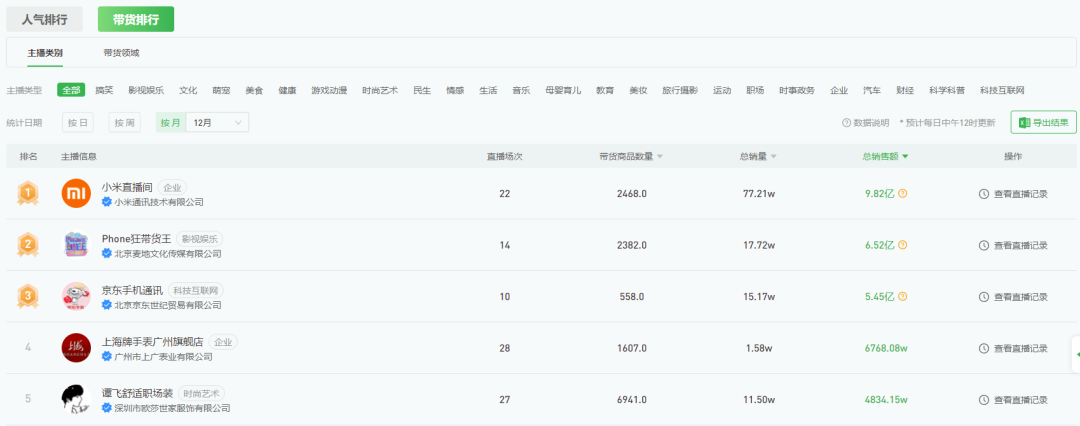
Task: Select the 全部 category filter
Action: pyautogui.click(x=71, y=90)
